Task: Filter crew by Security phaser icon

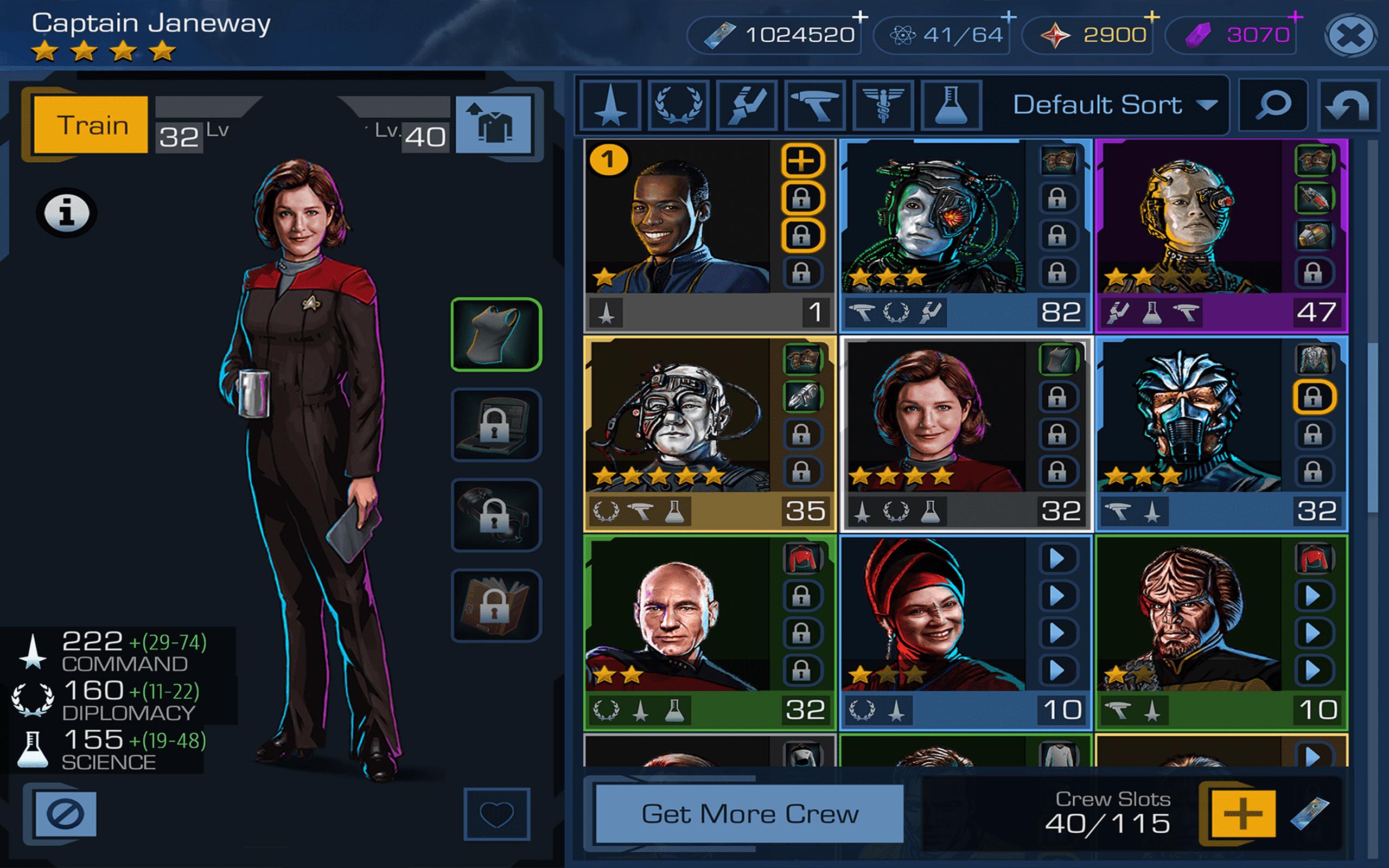Action: click(x=815, y=106)
